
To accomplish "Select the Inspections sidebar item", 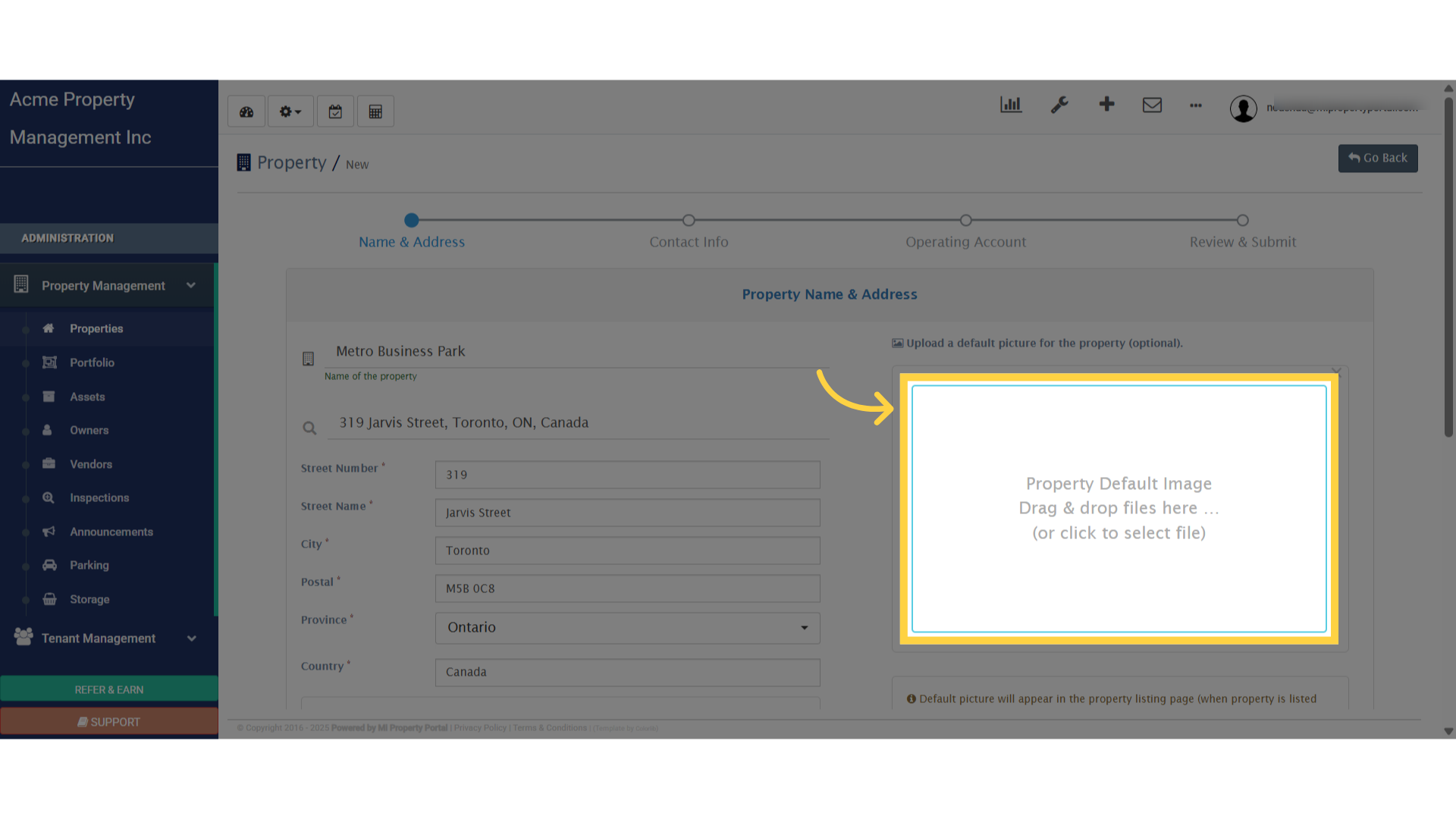I will 99,497.
